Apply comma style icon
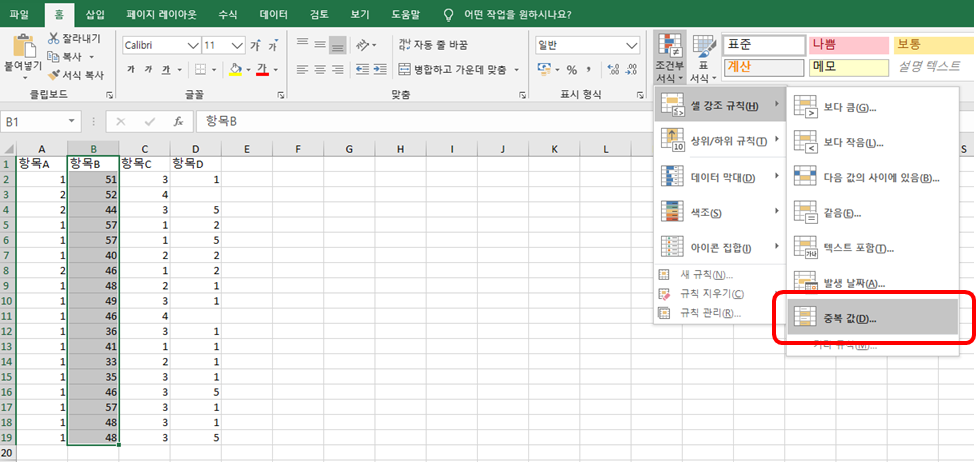The height and width of the screenshot is (462, 976). click(x=588, y=70)
